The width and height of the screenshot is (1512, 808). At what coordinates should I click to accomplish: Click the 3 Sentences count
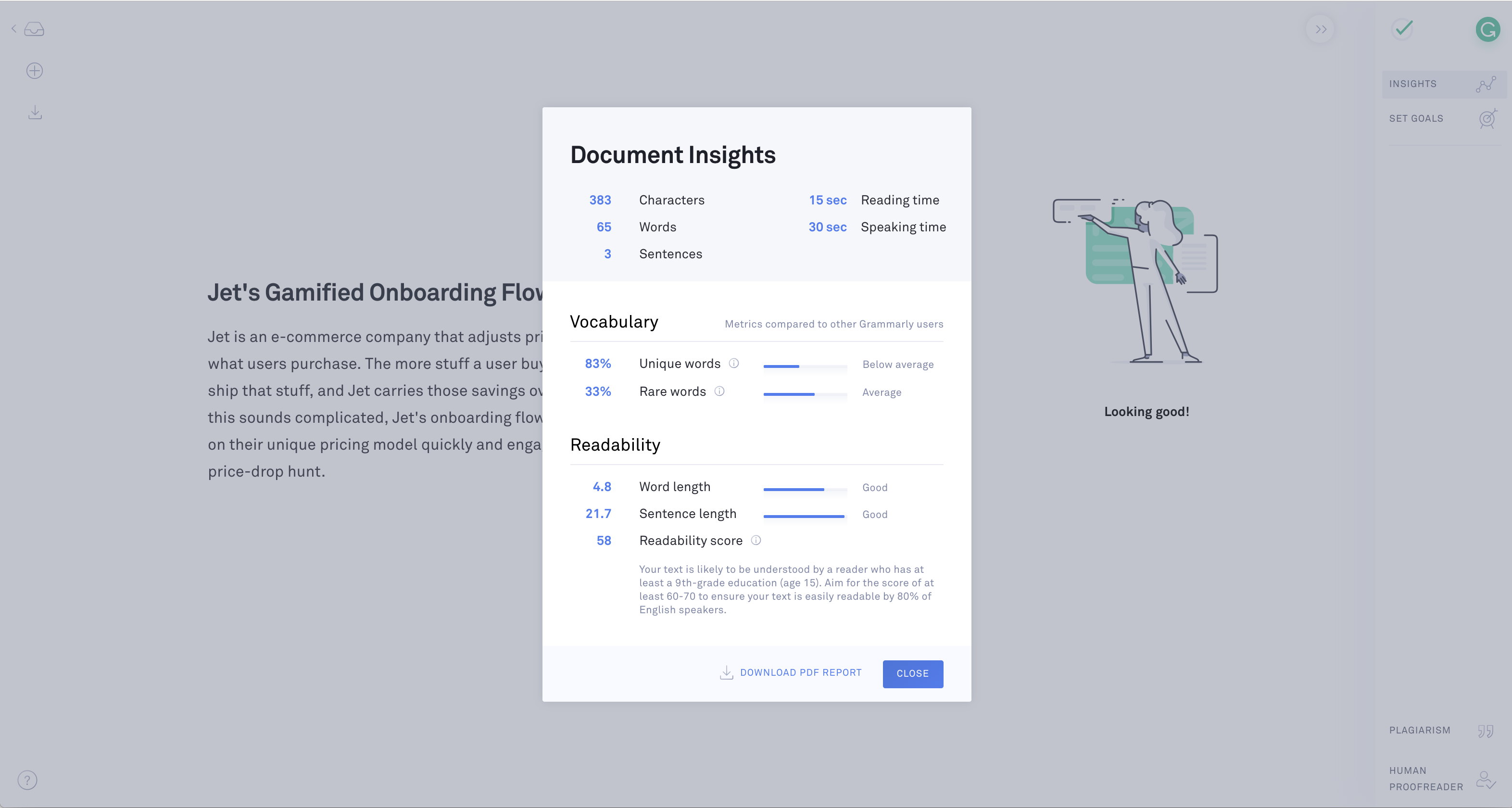(607, 253)
